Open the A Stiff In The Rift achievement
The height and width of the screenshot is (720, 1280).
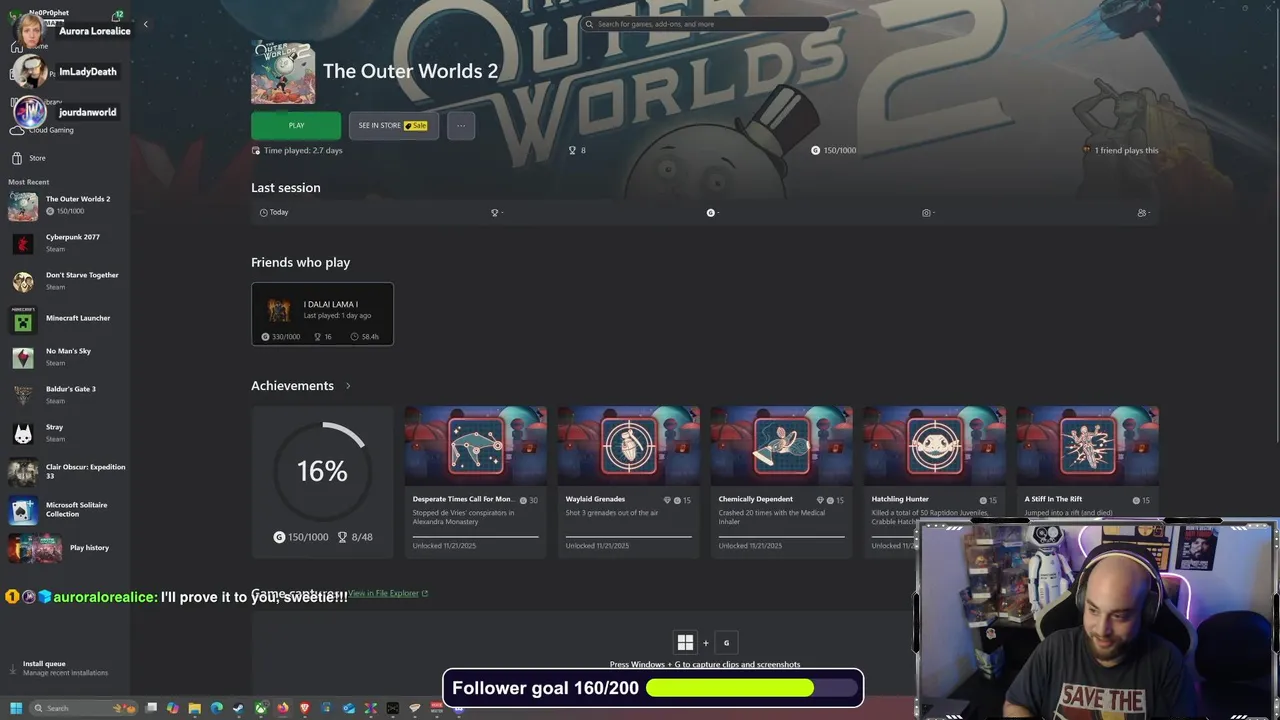[x=1087, y=482]
